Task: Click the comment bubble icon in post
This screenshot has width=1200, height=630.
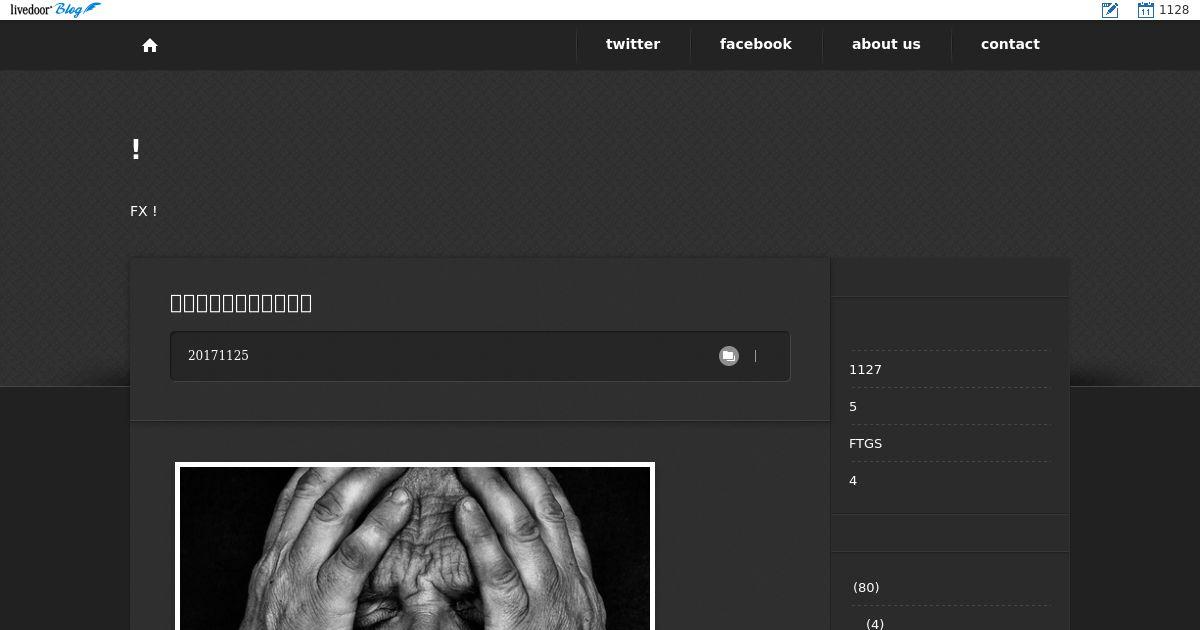Action: 729,356
